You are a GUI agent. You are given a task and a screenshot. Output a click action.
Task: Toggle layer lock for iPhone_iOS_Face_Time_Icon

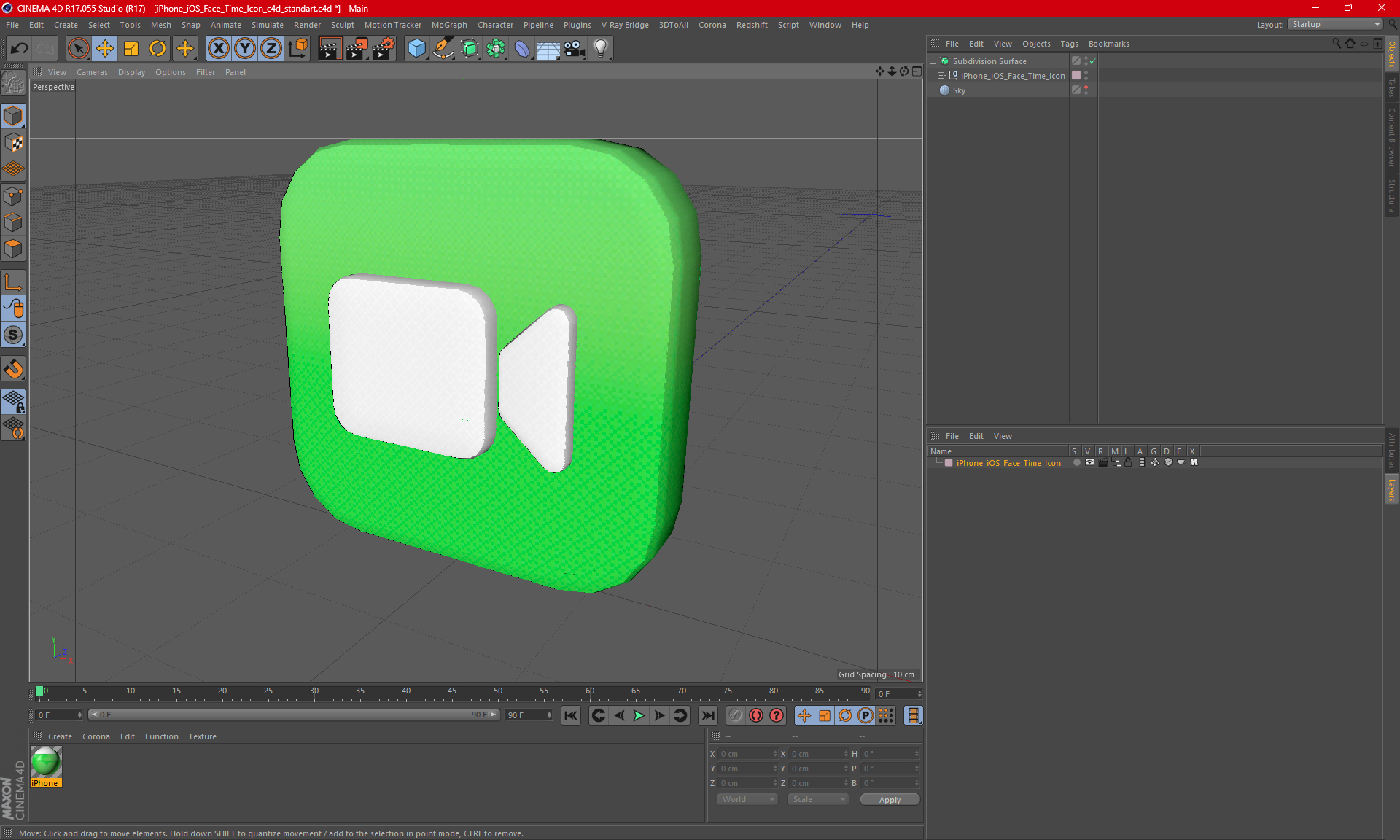pos(1128,462)
